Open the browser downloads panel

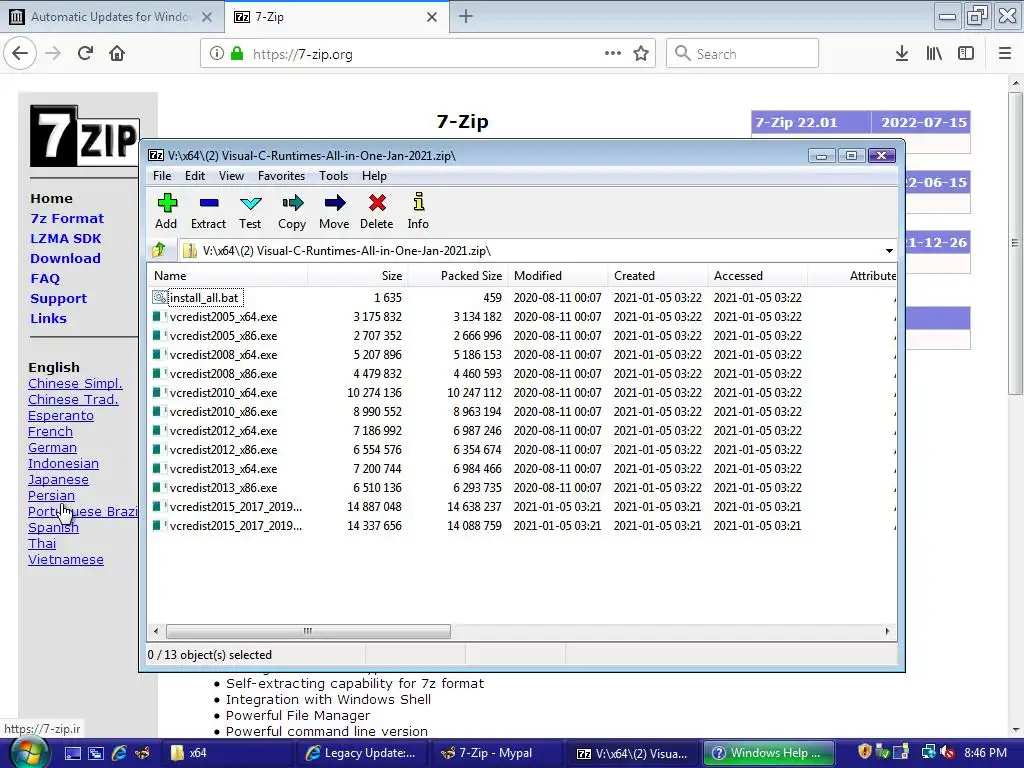pos(902,54)
